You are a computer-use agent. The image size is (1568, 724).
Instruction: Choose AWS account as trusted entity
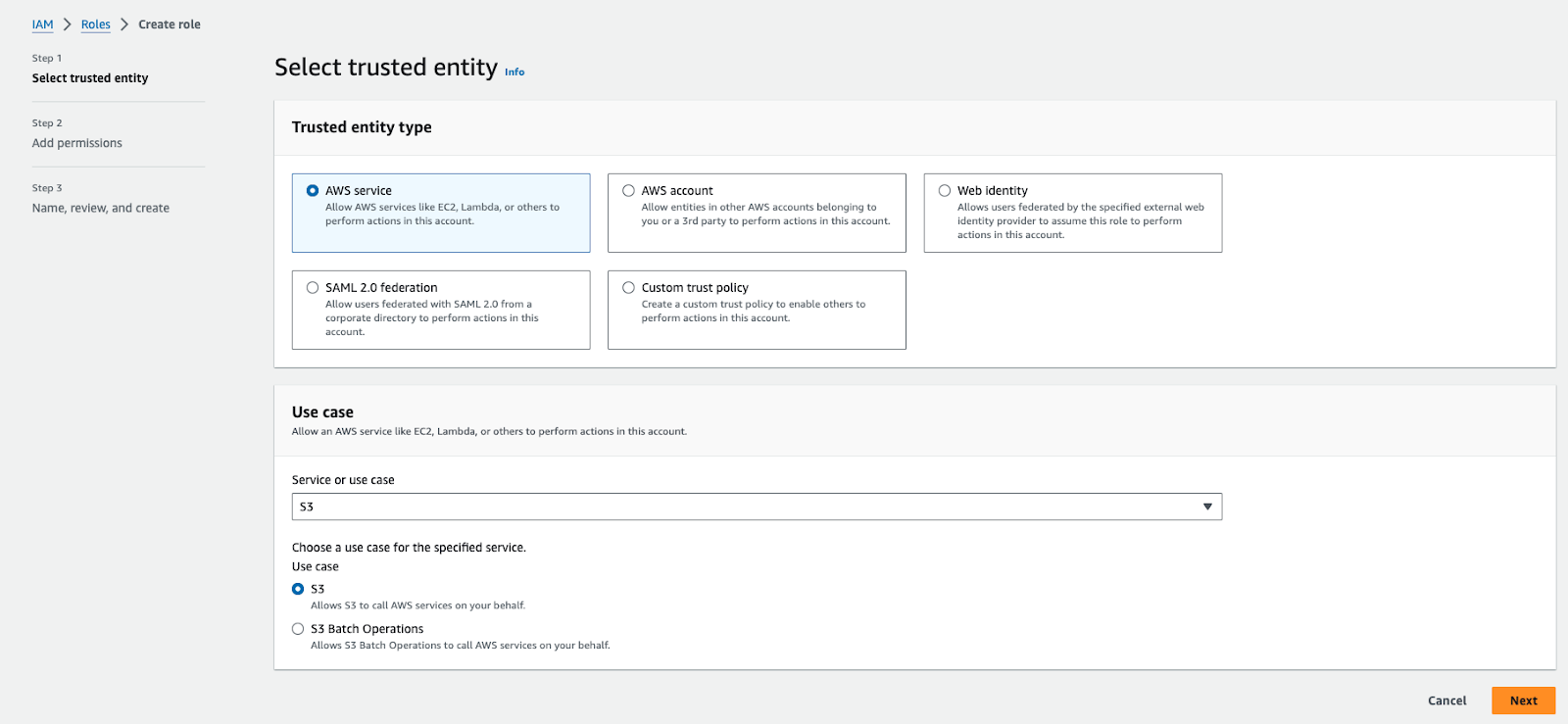[x=629, y=191]
